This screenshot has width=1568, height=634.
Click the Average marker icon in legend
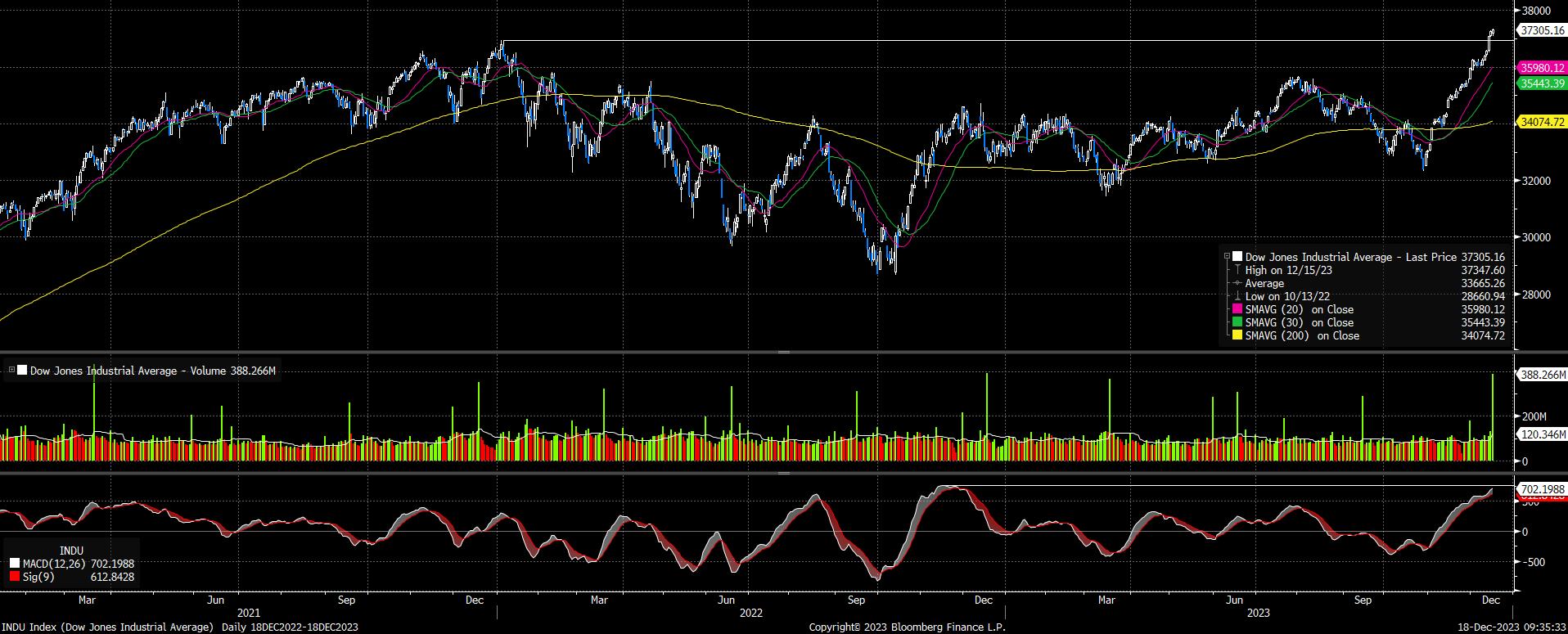1237,283
